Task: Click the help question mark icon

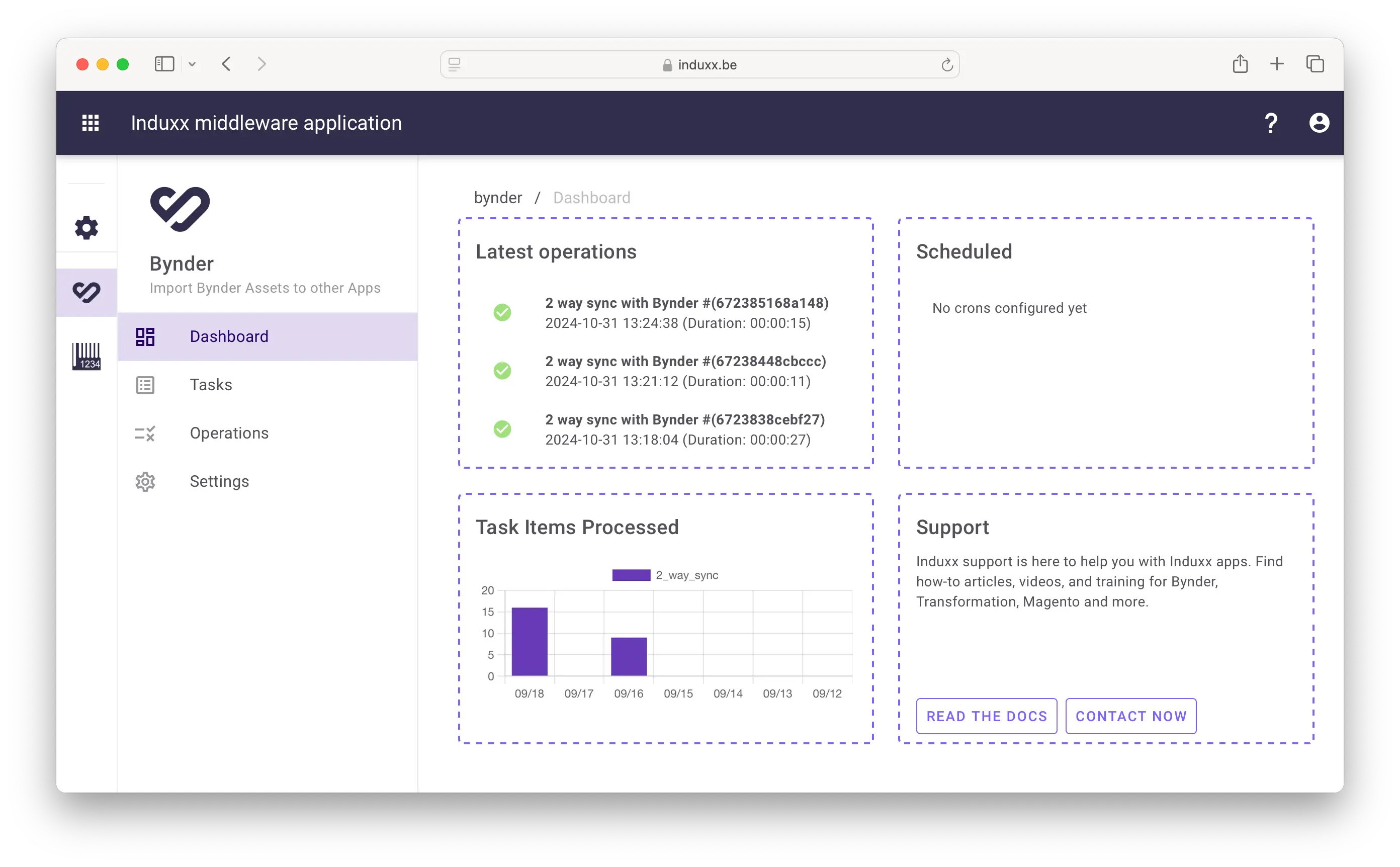Action: point(1270,123)
